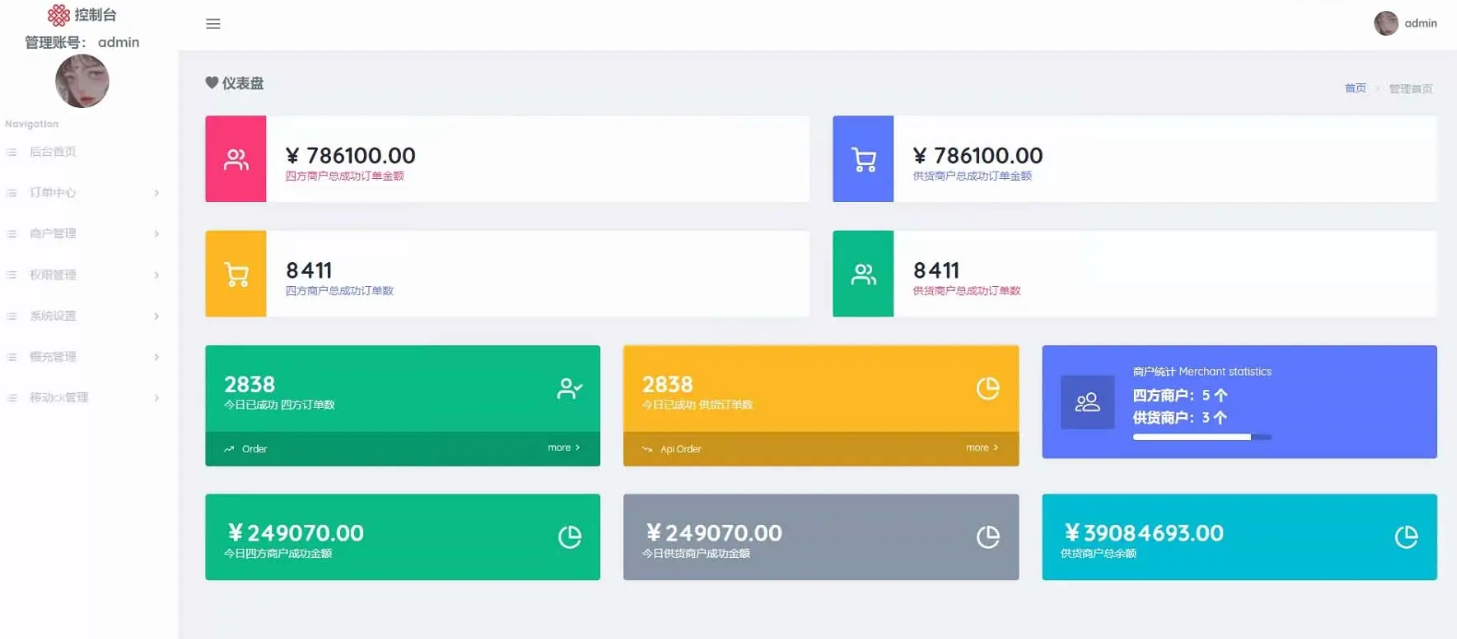
Task: Click more link on green Order card
Action: [x=564, y=448]
